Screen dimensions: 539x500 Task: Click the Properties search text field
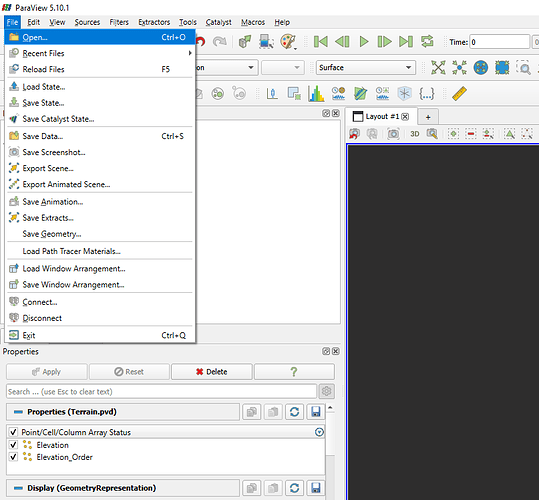click(x=161, y=391)
